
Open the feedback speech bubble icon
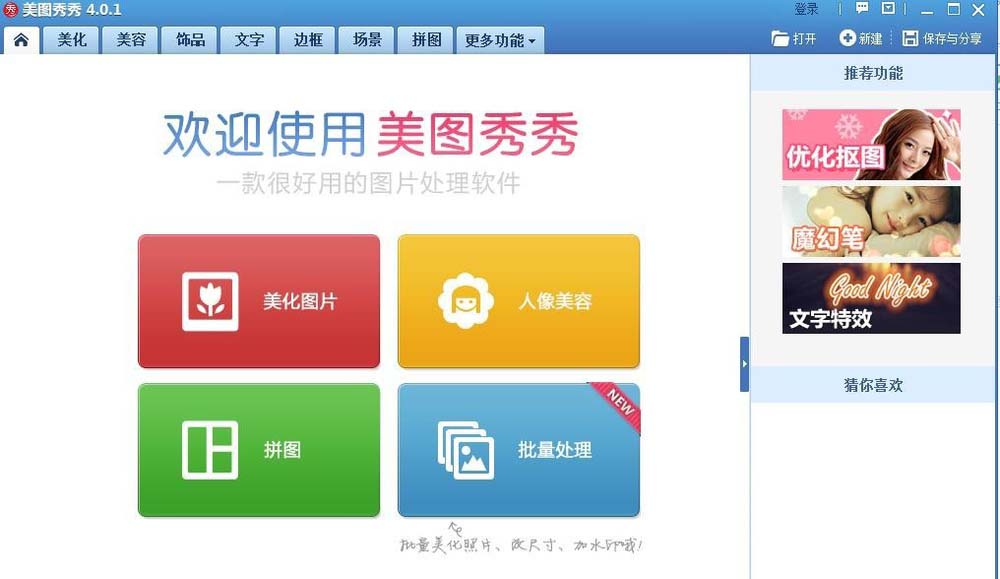click(x=862, y=8)
